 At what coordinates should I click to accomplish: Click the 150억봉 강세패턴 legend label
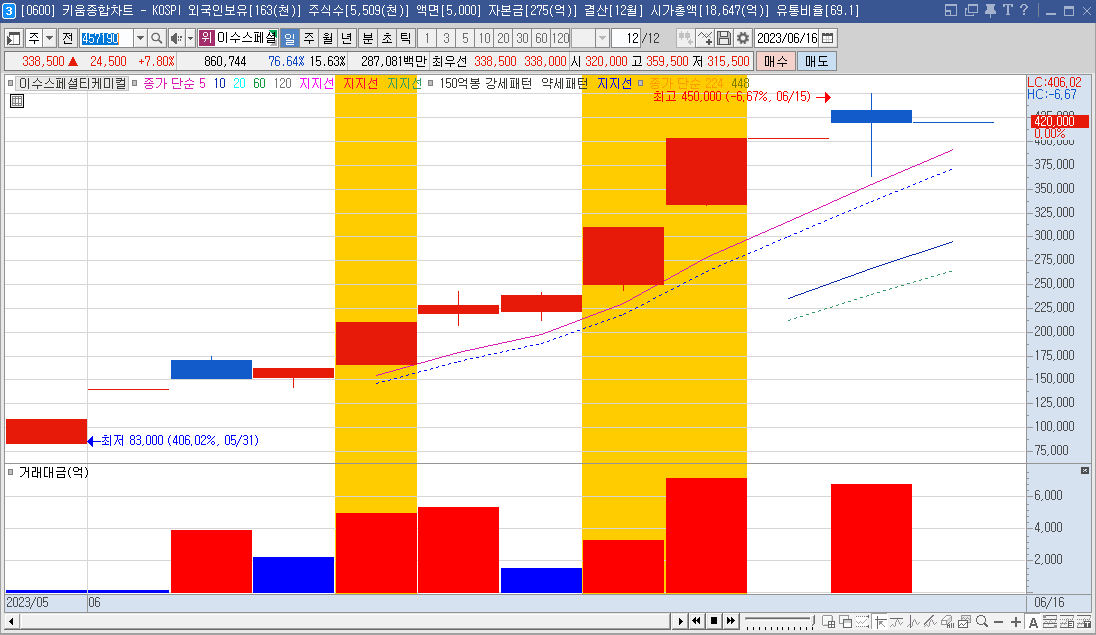pos(485,83)
